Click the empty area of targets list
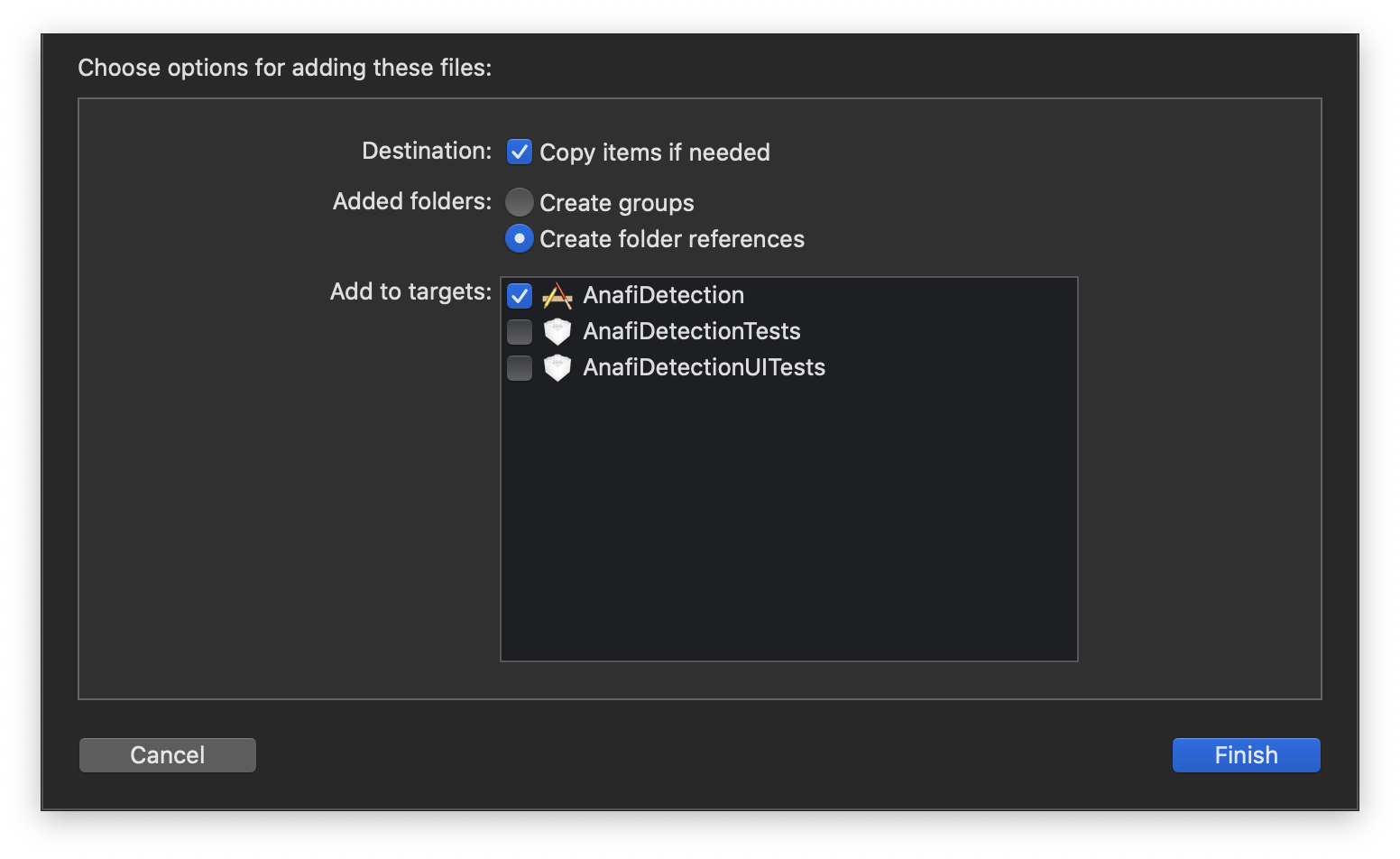 pyautogui.click(x=789, y=523)
